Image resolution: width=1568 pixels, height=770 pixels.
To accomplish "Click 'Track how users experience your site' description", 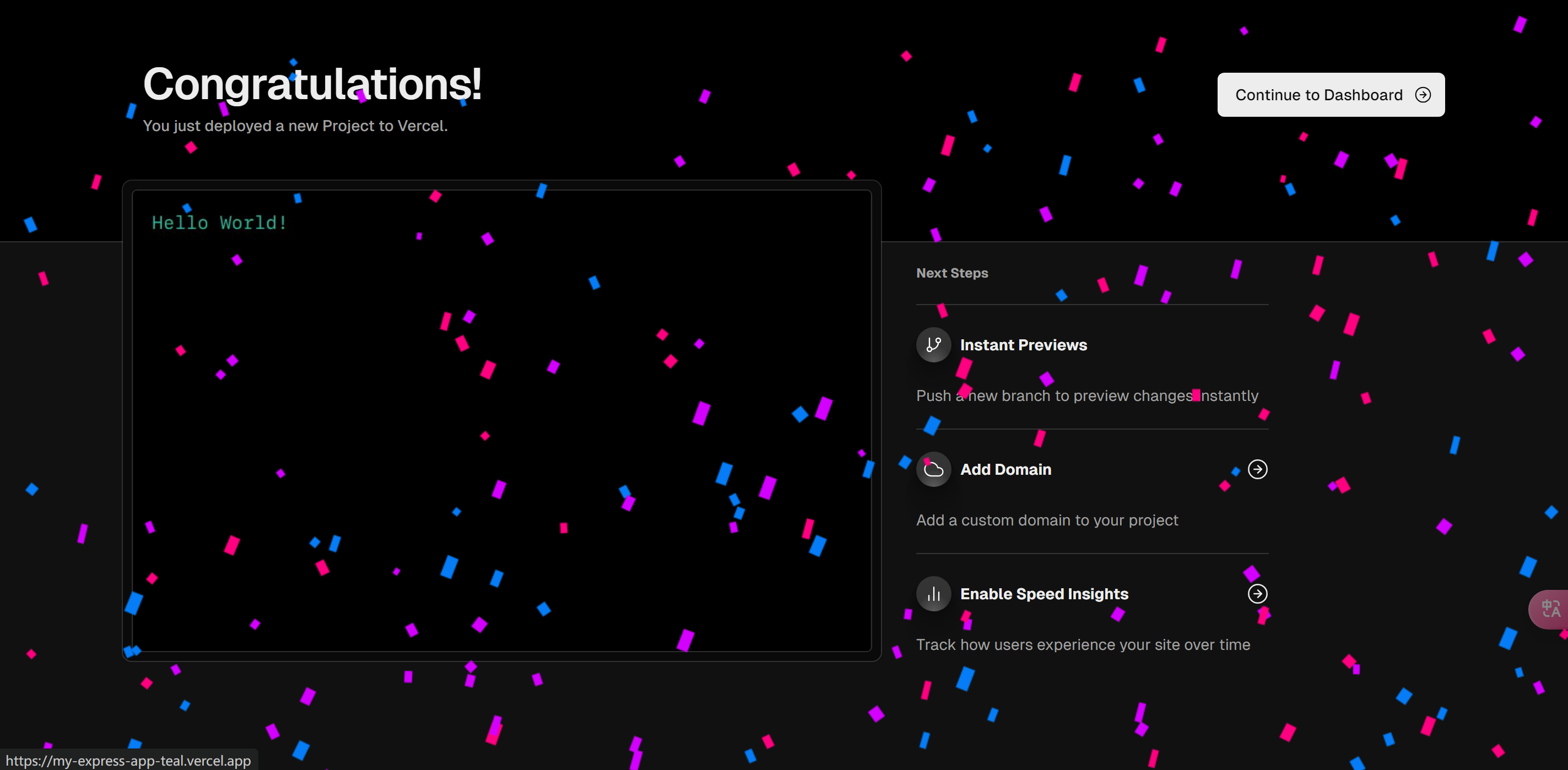I will coord(1083,644).
